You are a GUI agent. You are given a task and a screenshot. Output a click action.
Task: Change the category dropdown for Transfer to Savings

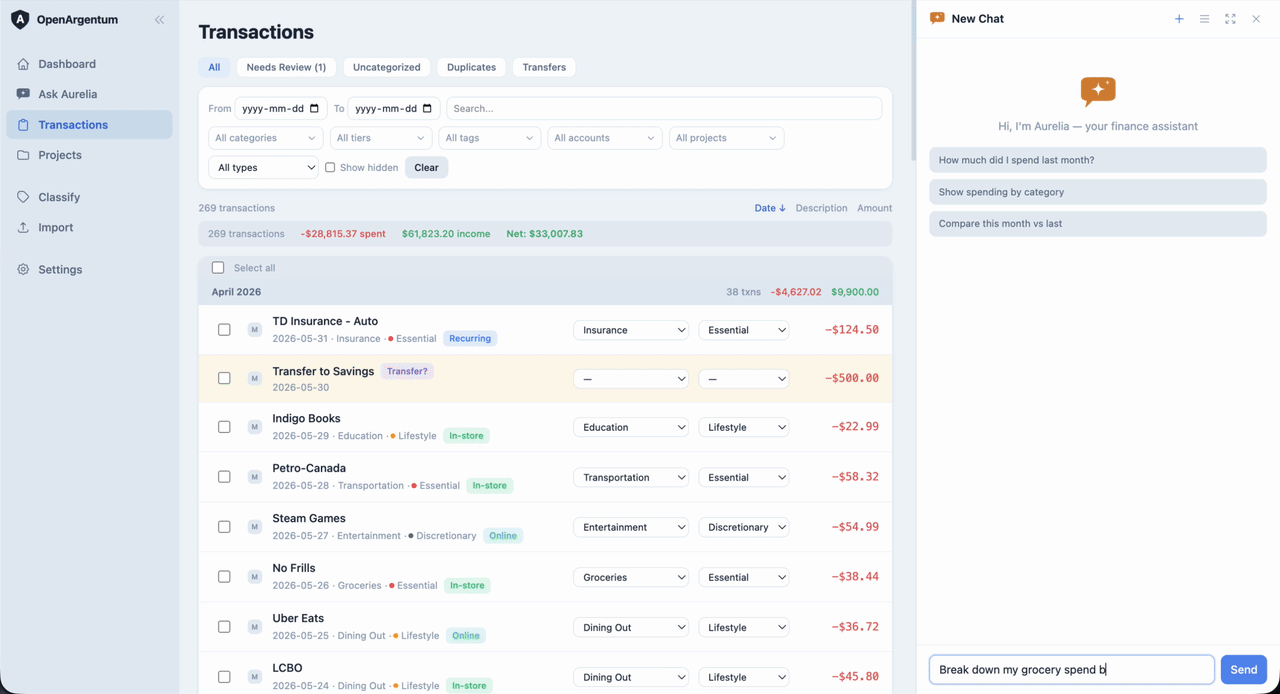(631, 379)
